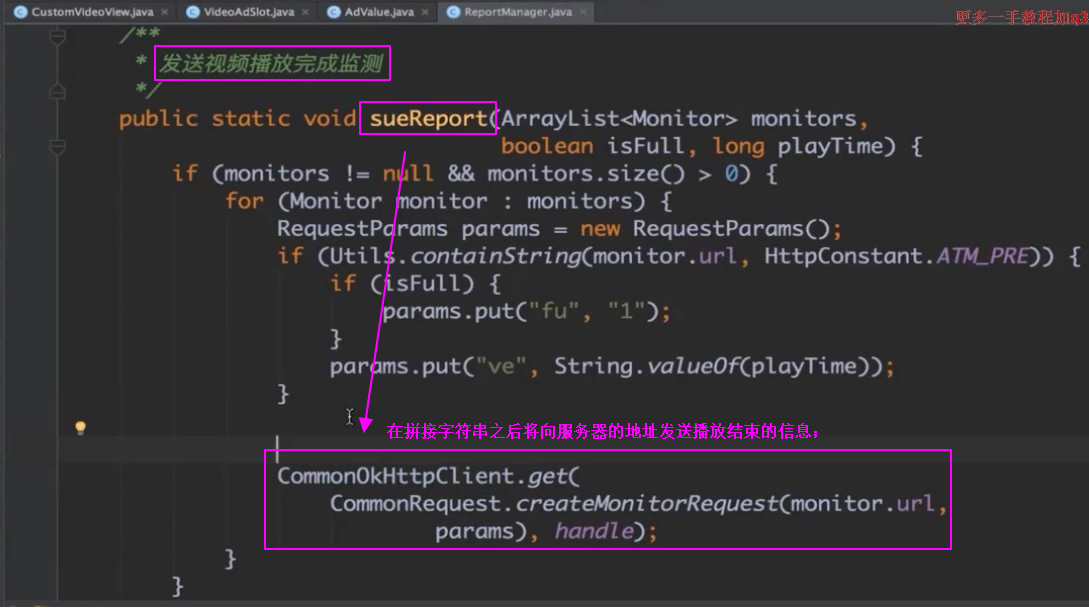
Task: Click the containString method call
Action: pyautogui.click(x=495, y=256)
